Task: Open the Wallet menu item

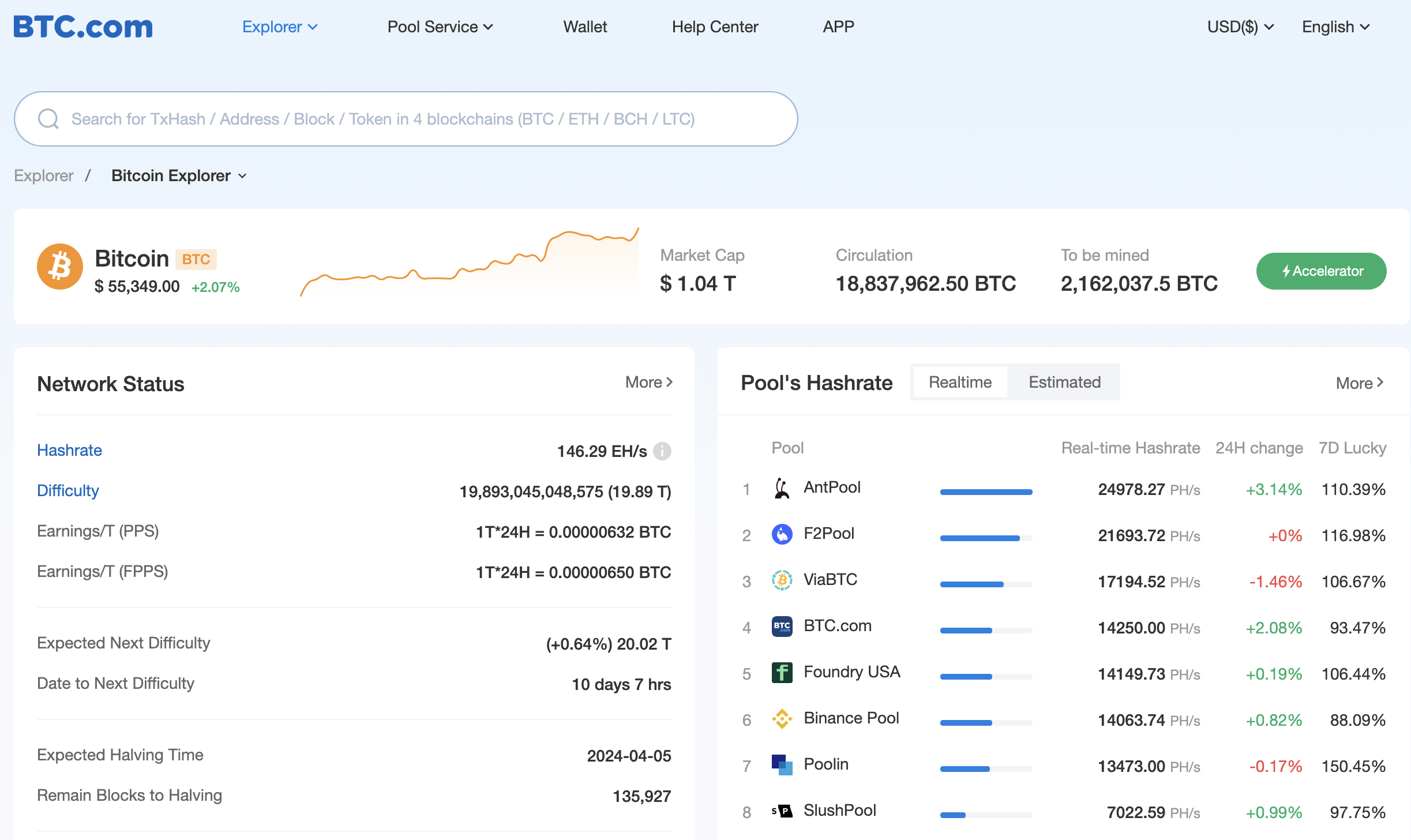Action: click(x=585, y=27)
